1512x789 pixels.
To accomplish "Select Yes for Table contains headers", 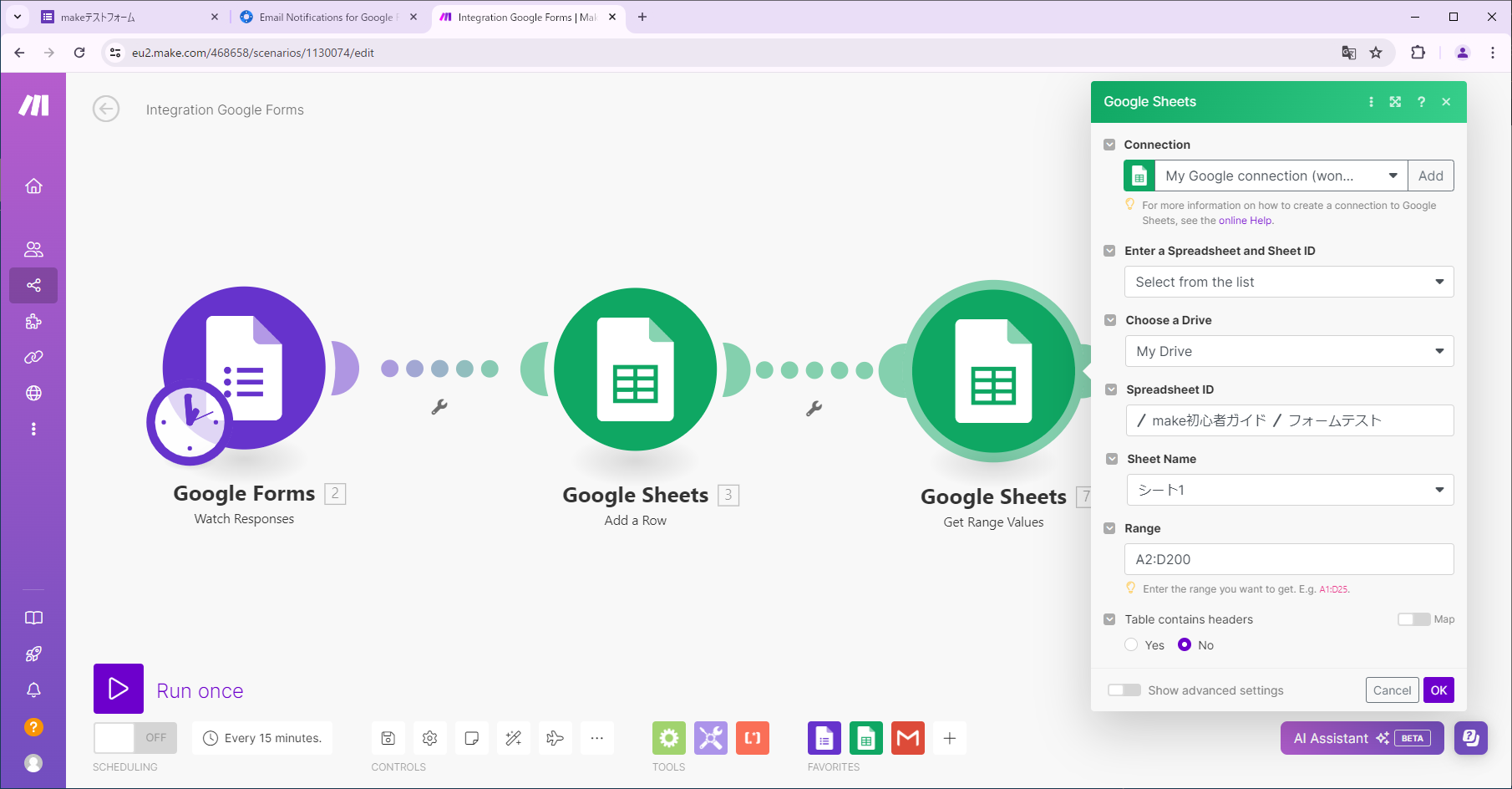I will click(1131, 644).
